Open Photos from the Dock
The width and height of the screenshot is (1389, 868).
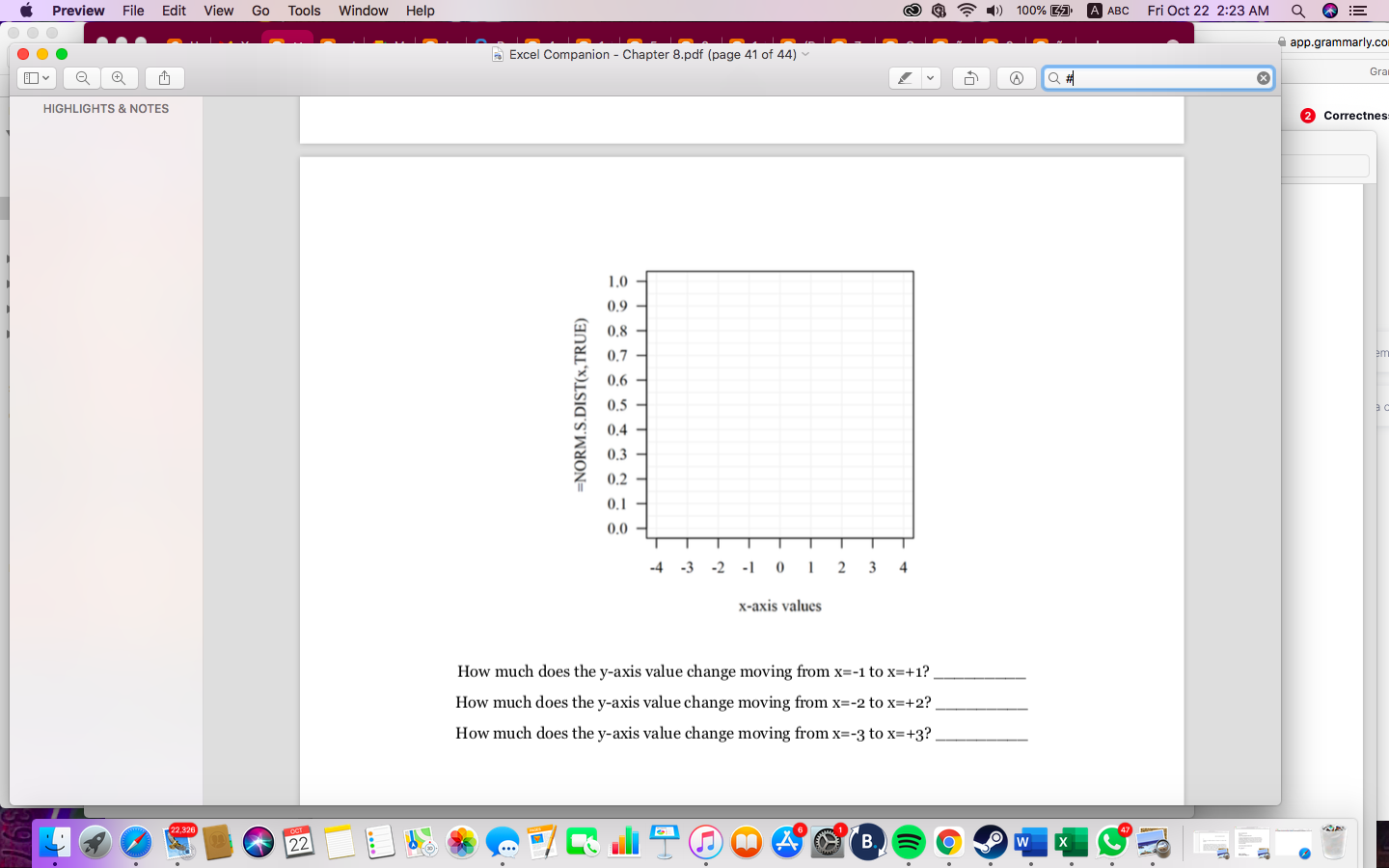pos(462,842)
